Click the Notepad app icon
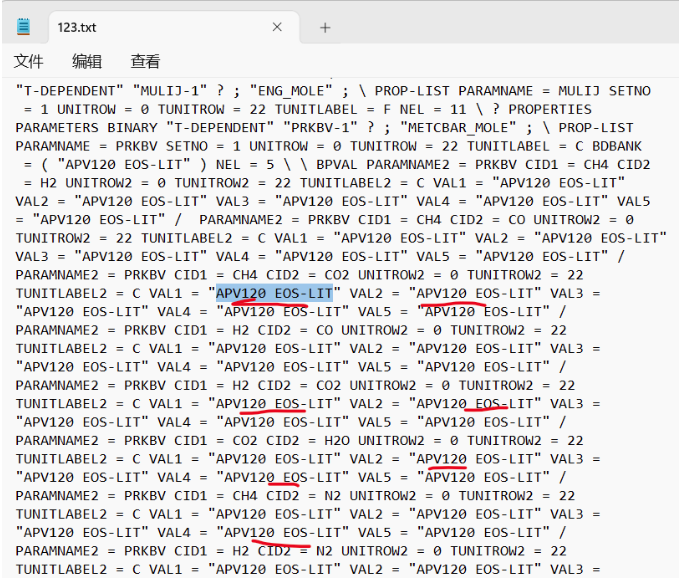 [x=23, y=27]
